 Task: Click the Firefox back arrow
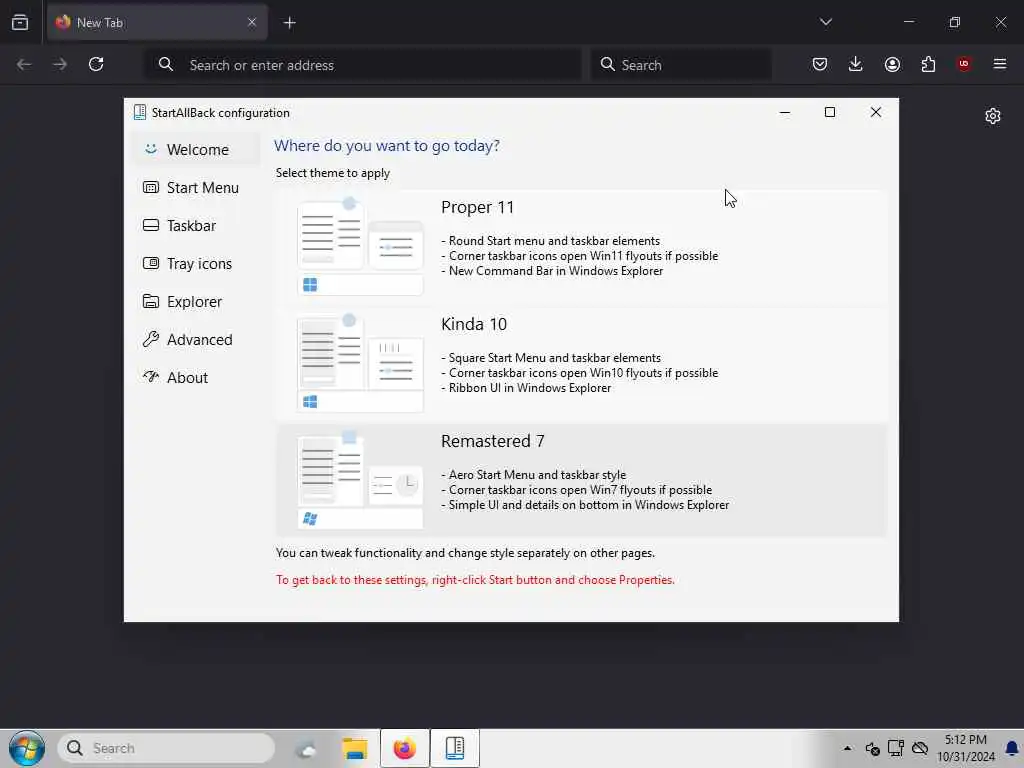tap(24, 64)
